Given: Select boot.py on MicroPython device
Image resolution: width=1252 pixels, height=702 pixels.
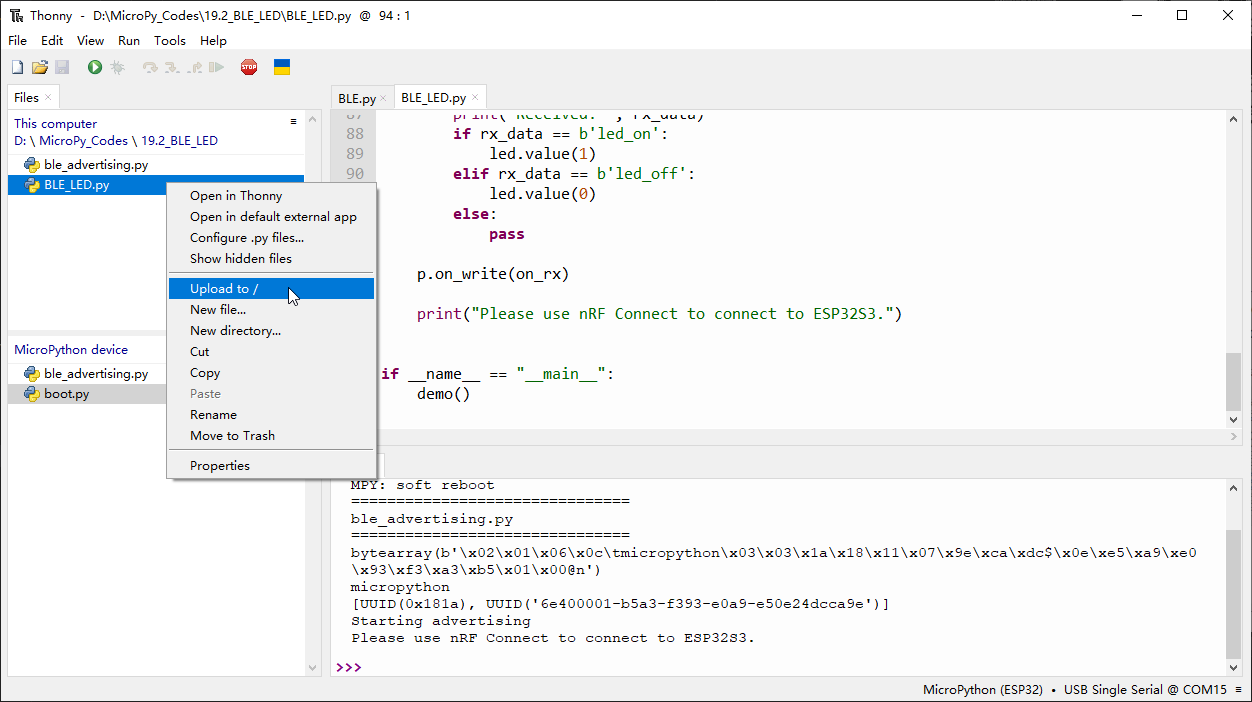Looking at the screenshot, I should click(x=67, y=394).
